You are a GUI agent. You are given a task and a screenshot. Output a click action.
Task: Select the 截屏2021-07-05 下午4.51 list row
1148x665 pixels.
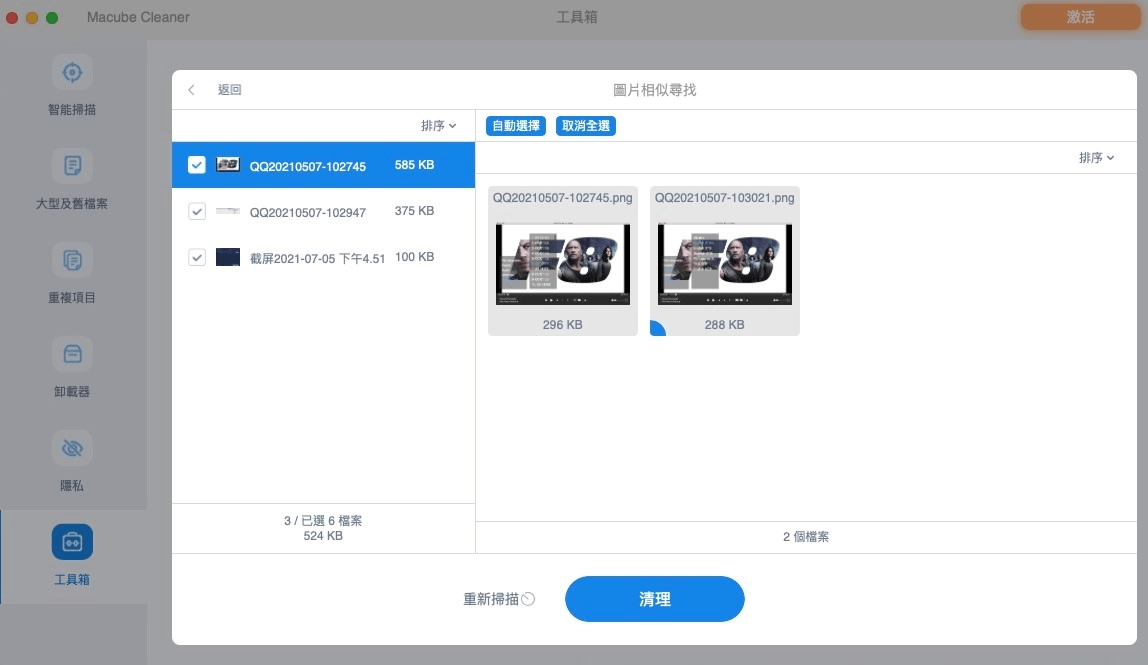click(x=324, y=257)
